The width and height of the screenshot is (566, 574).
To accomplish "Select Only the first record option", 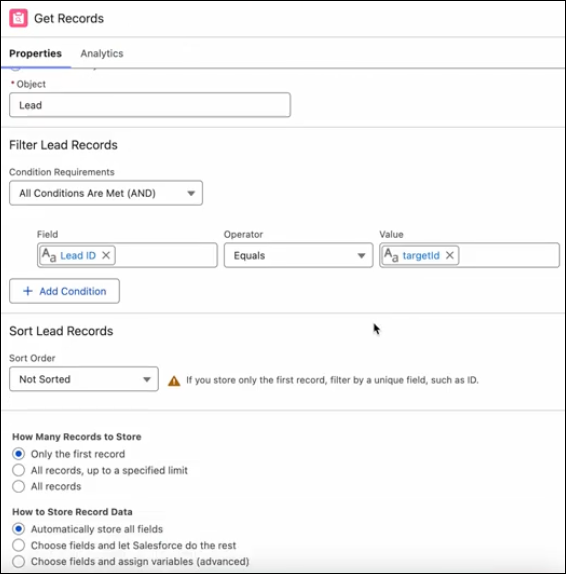I will [19, 454].
